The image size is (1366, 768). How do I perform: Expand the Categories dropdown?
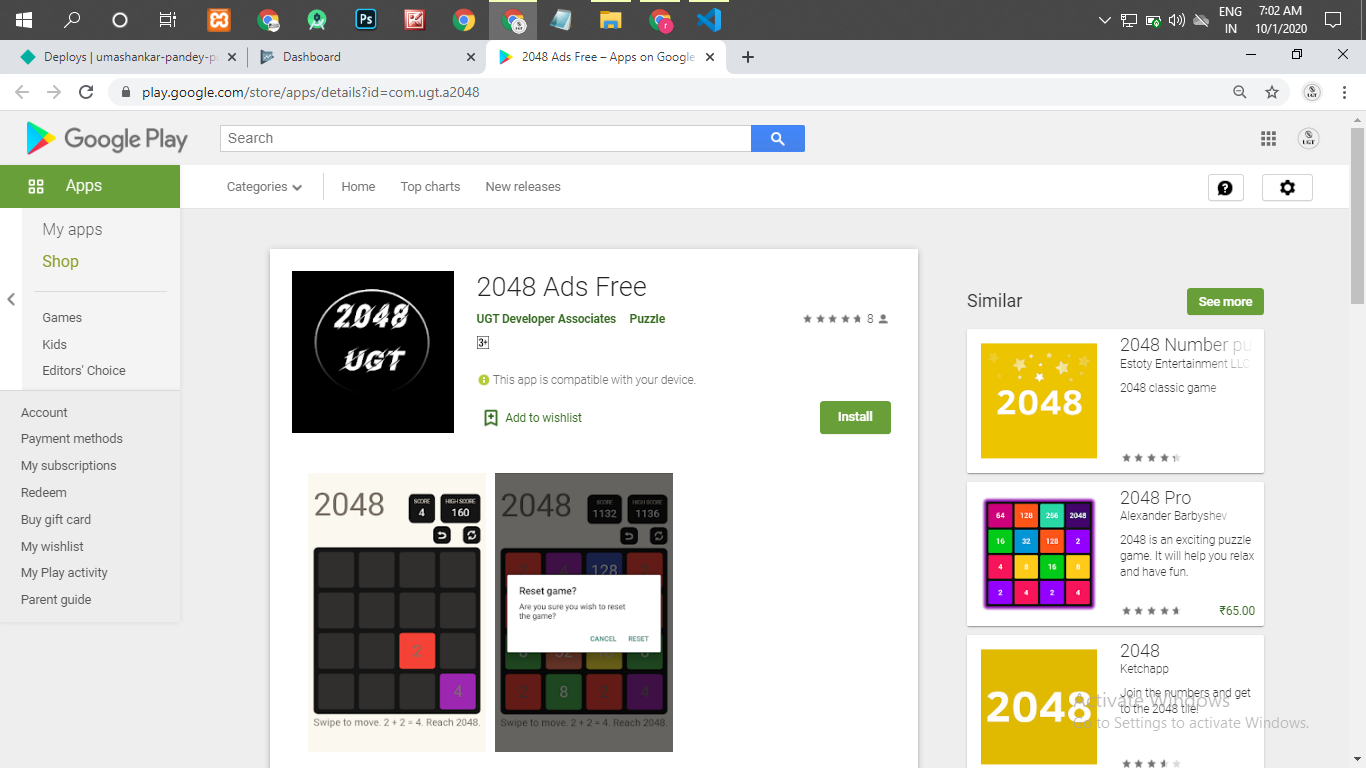264,187
